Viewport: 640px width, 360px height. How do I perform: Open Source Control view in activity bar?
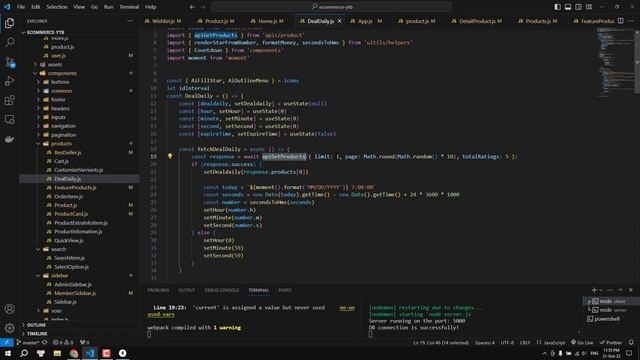click(x=9, y=62)
